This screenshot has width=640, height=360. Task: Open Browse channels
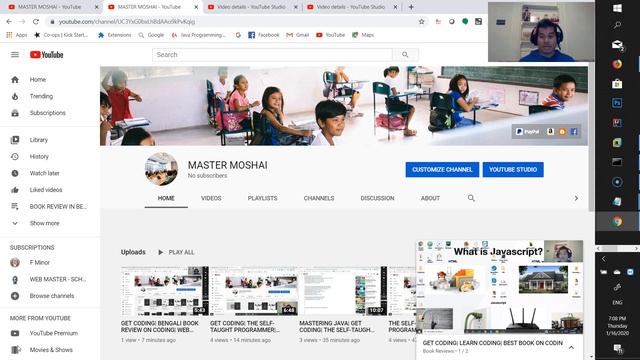pyautogui.click(x=52, y=296)
